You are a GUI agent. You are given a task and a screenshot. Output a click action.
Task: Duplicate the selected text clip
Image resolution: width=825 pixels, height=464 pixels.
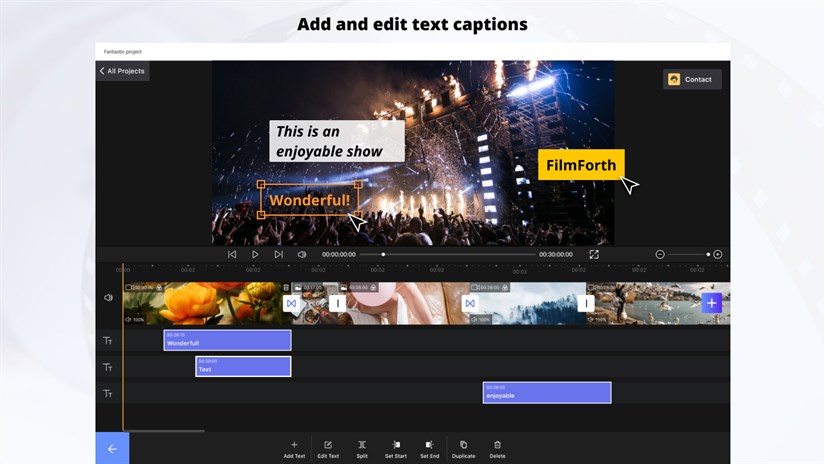tap(463, 449)
